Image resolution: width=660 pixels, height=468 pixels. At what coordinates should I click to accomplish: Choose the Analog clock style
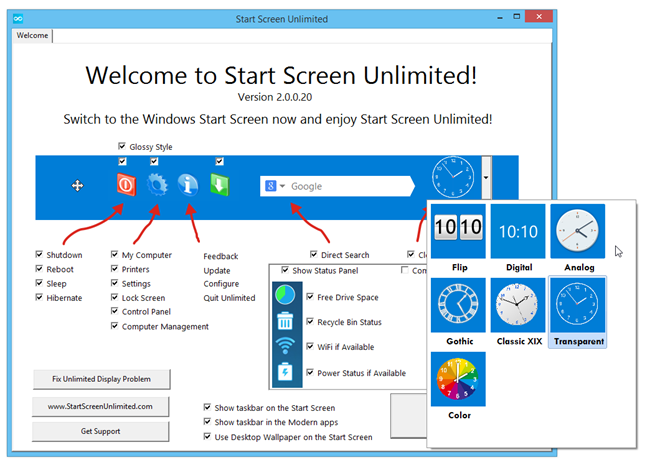click(x=578, y=239)
